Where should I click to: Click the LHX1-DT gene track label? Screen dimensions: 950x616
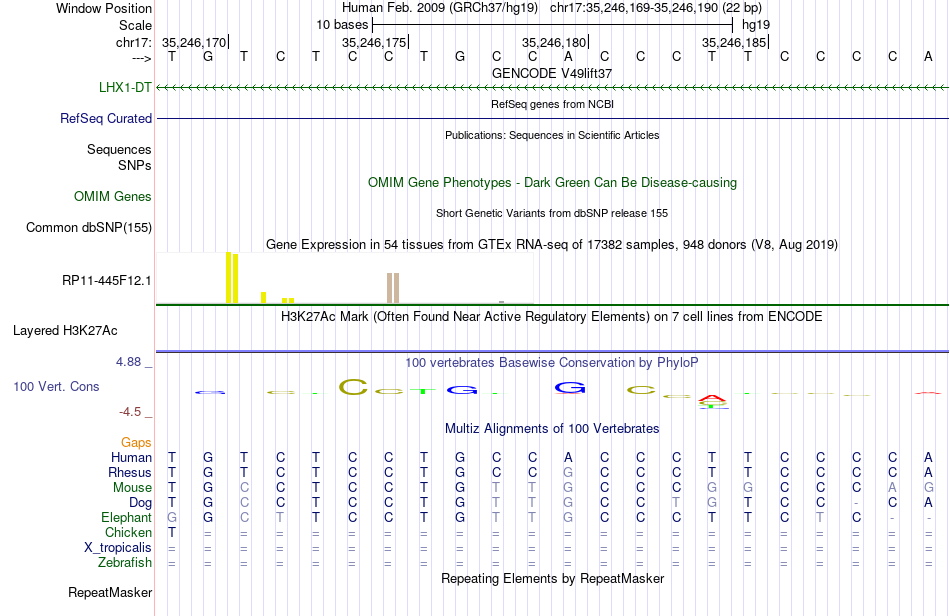tap(125, 87)
